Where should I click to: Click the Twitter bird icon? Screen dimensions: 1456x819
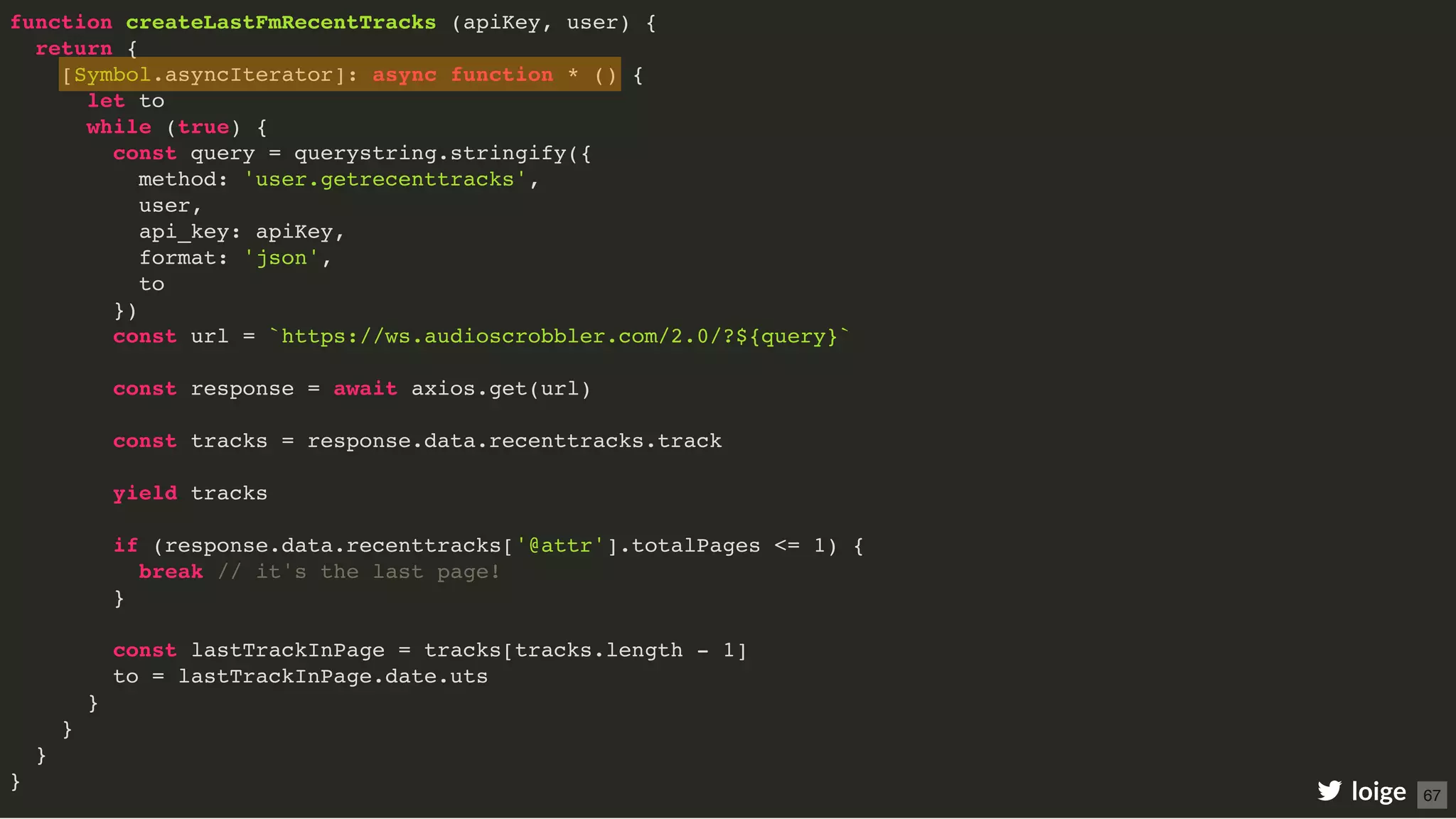1329,791
